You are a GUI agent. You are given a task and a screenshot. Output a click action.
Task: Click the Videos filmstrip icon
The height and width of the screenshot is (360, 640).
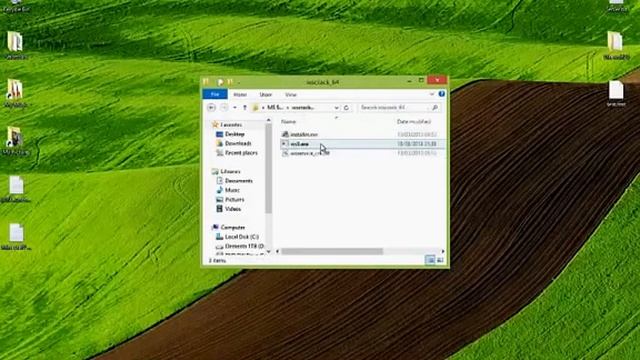pyautogui.click(x=220, y=209)
